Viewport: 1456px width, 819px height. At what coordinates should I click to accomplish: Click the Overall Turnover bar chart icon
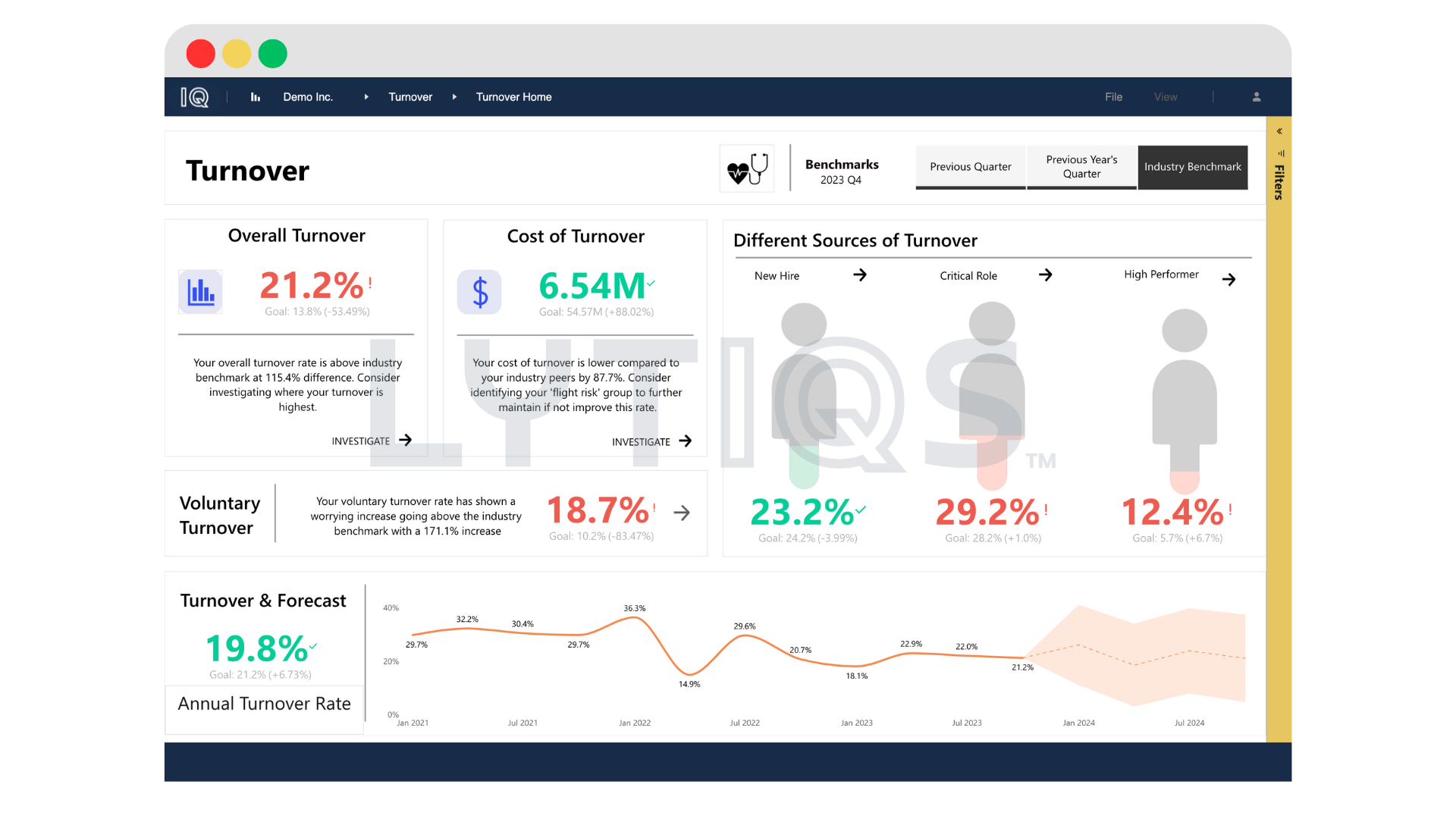tap(200, 292)
